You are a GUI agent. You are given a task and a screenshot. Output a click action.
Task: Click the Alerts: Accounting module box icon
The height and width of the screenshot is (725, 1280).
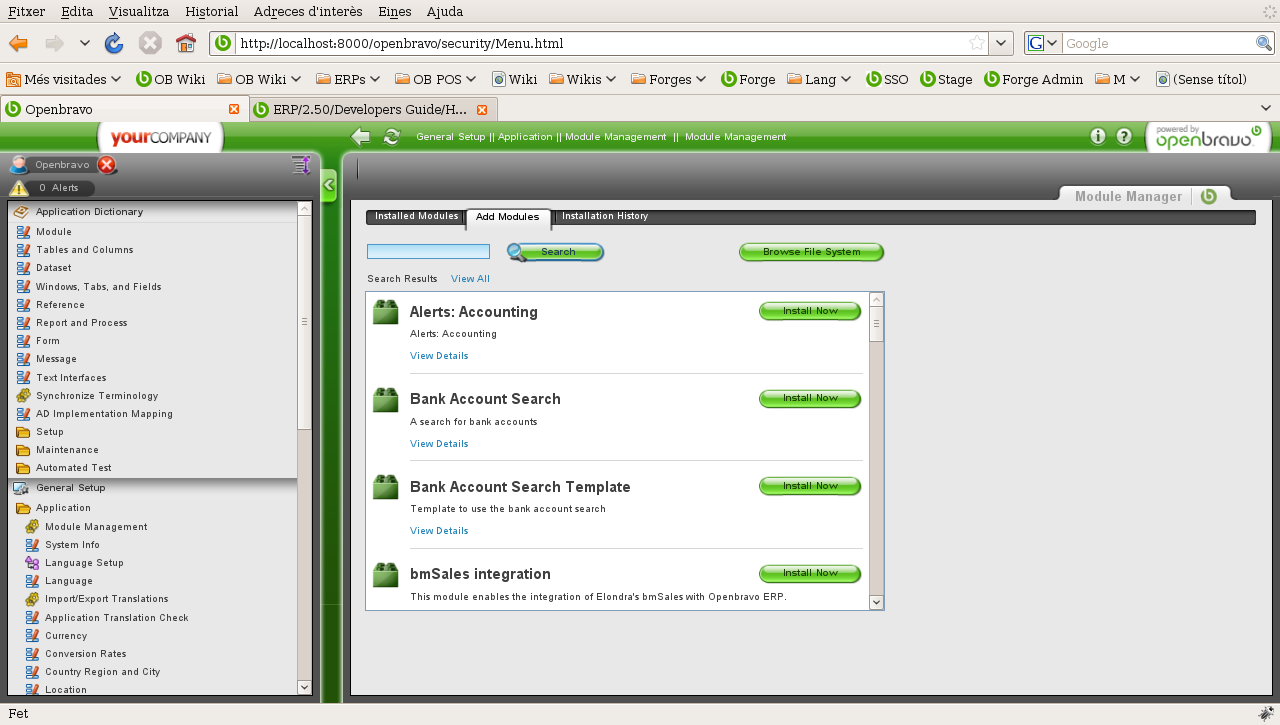pos(386,312)
